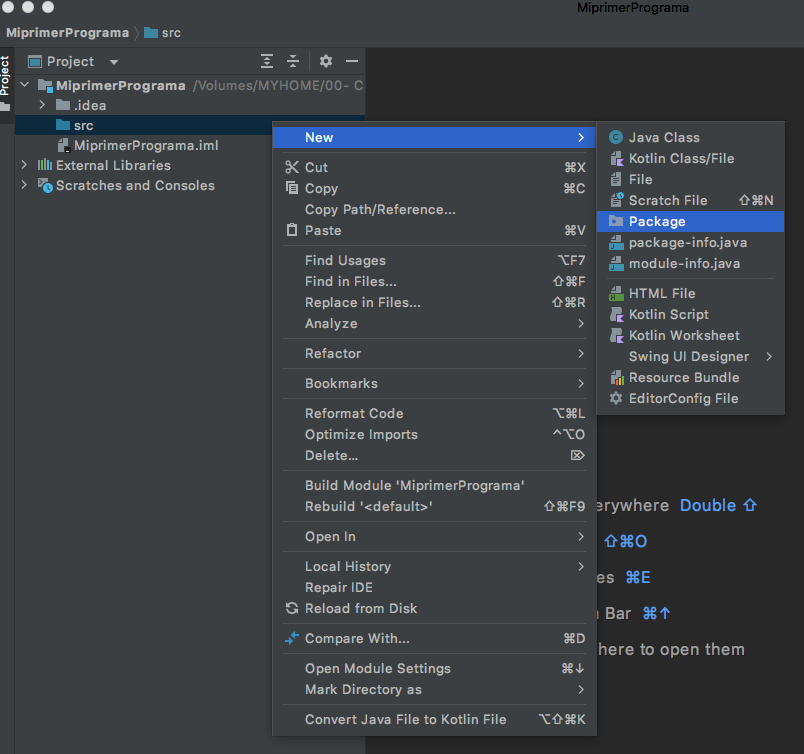Collapse the MiprimerPrograma root node

(25, 85)
